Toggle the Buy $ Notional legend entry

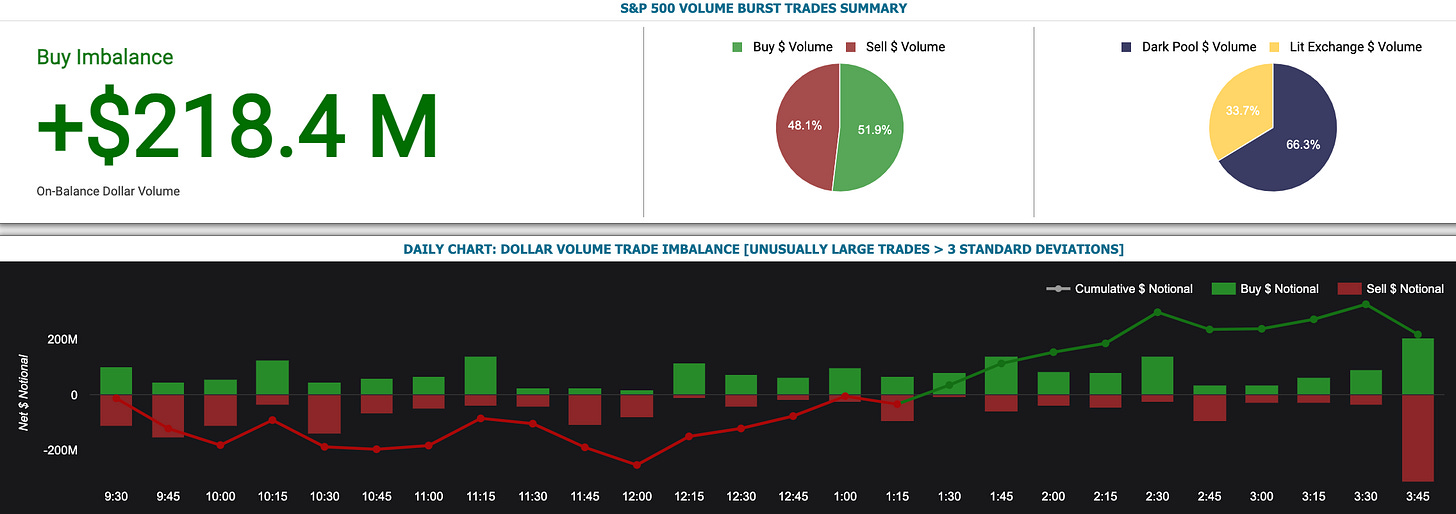tap(1265, 289)
